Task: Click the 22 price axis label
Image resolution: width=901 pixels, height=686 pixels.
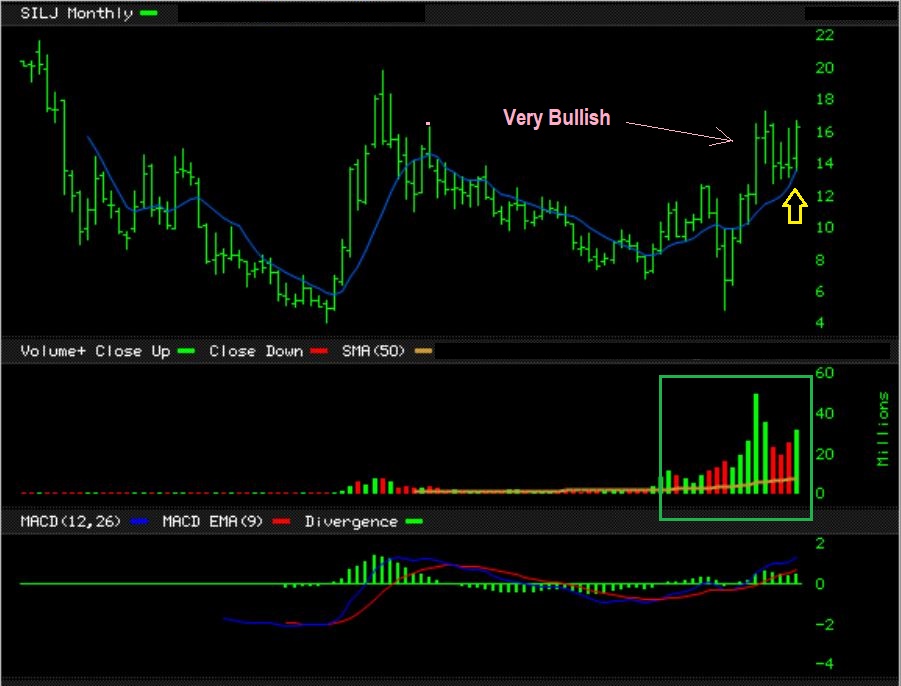Action: pos(825,35)
